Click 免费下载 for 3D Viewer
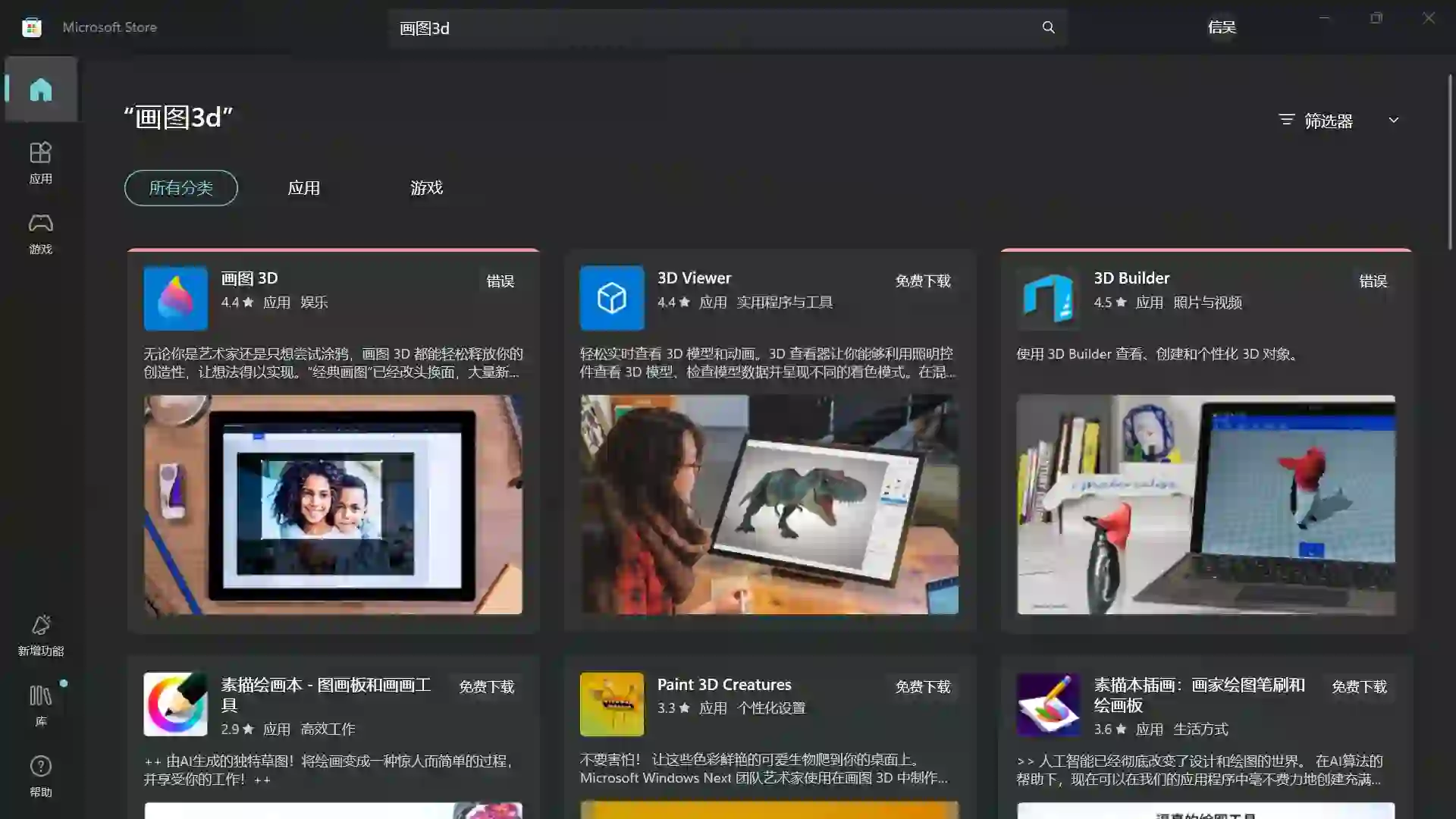 click(923, 280)
